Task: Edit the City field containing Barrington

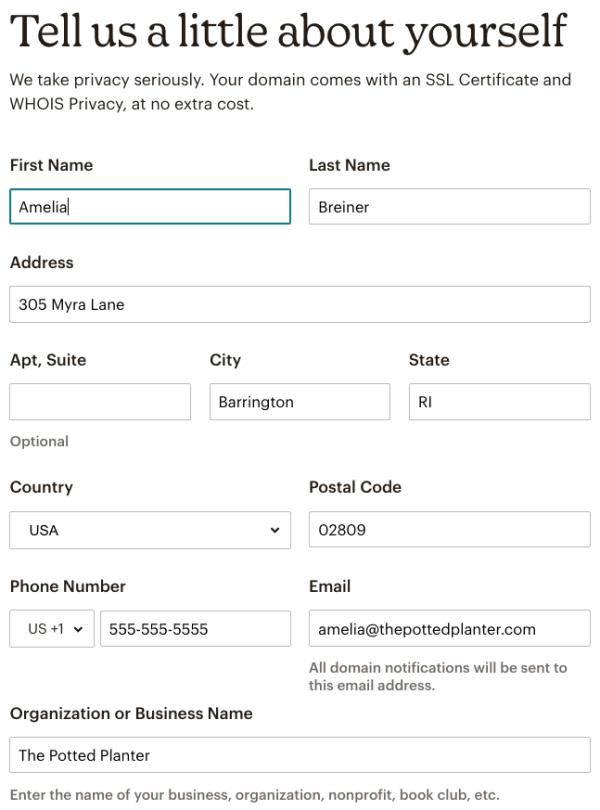Action: pyautogui.click(x=300, y=401)
